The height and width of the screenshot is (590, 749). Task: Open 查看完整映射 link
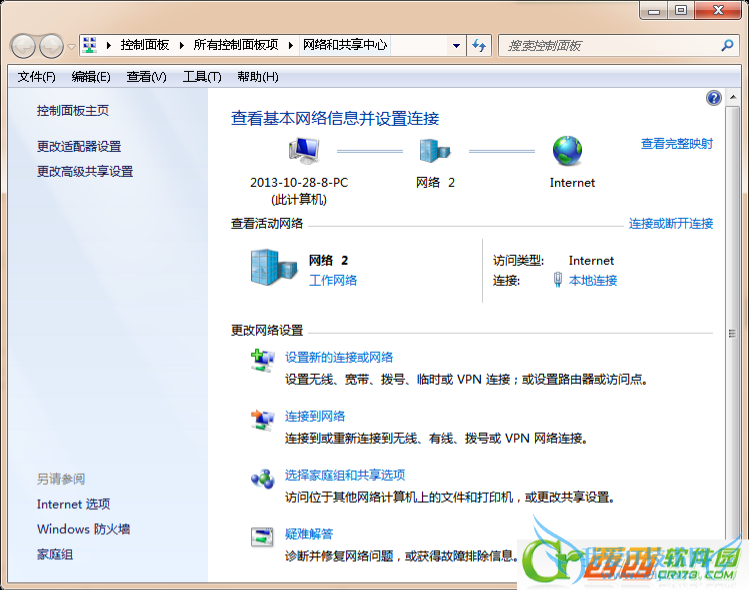[676, 144]
